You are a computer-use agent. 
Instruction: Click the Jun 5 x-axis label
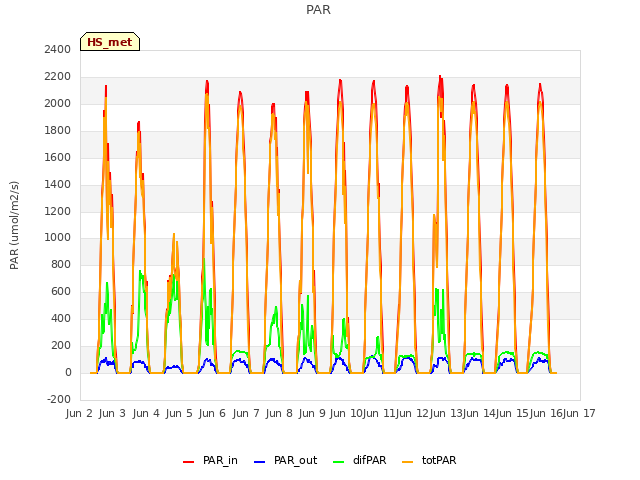(179, 413)
